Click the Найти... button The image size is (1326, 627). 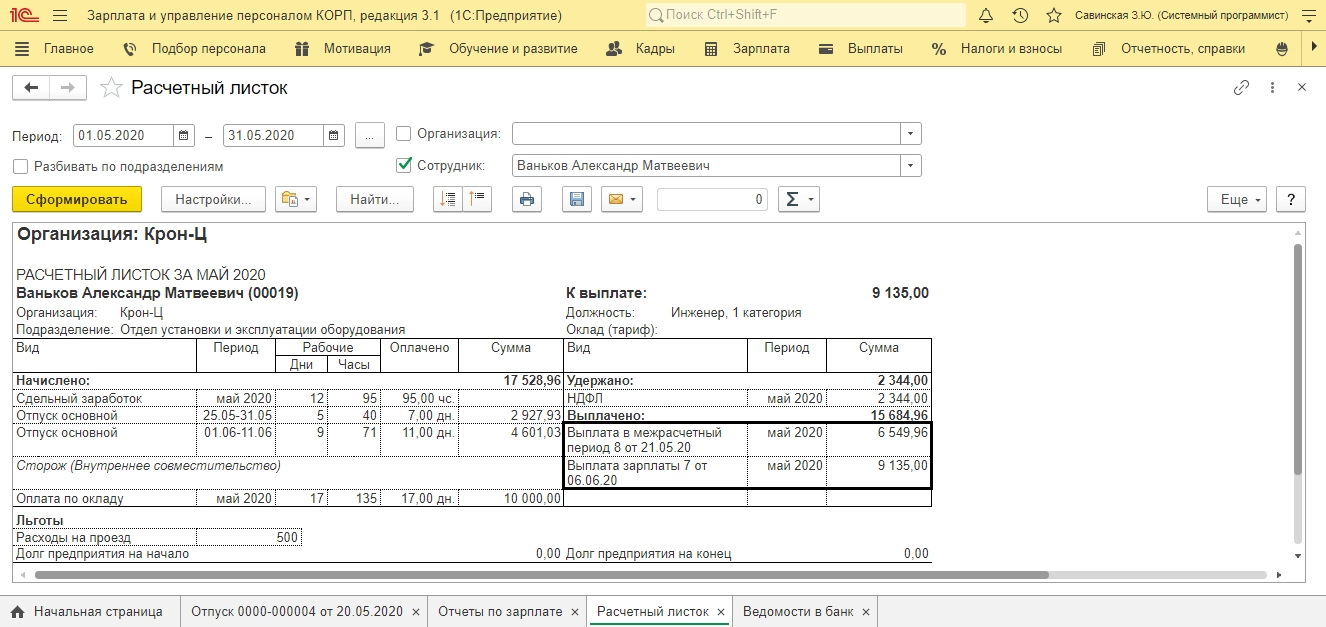point(375,199)
